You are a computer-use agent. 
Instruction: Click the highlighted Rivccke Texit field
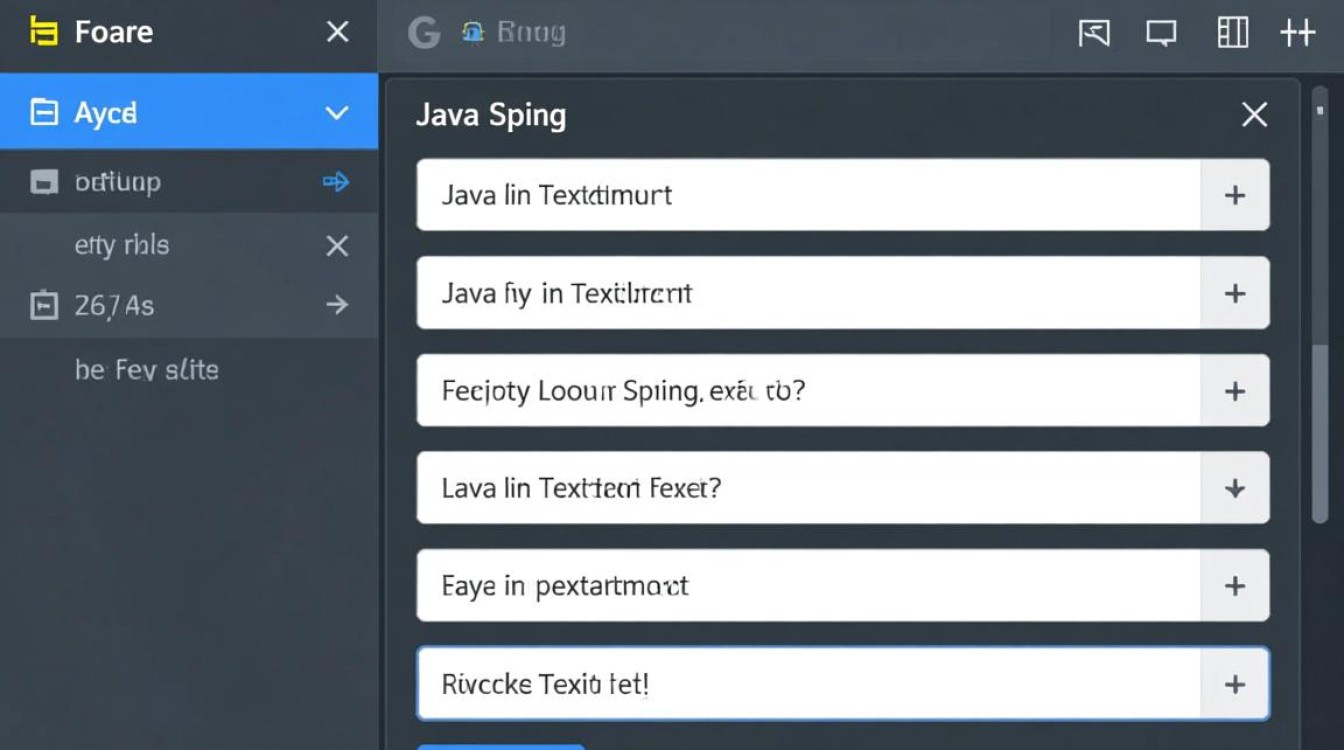click(807, 684)
